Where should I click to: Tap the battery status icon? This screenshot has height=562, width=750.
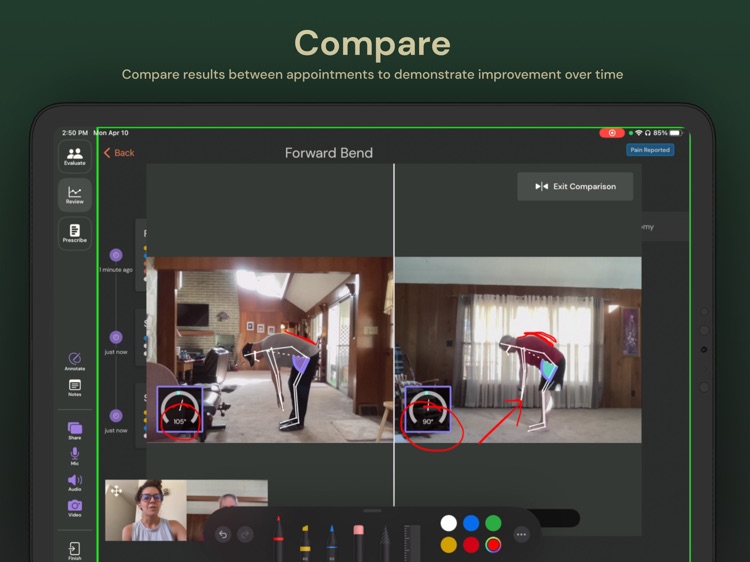coord(675,132)
